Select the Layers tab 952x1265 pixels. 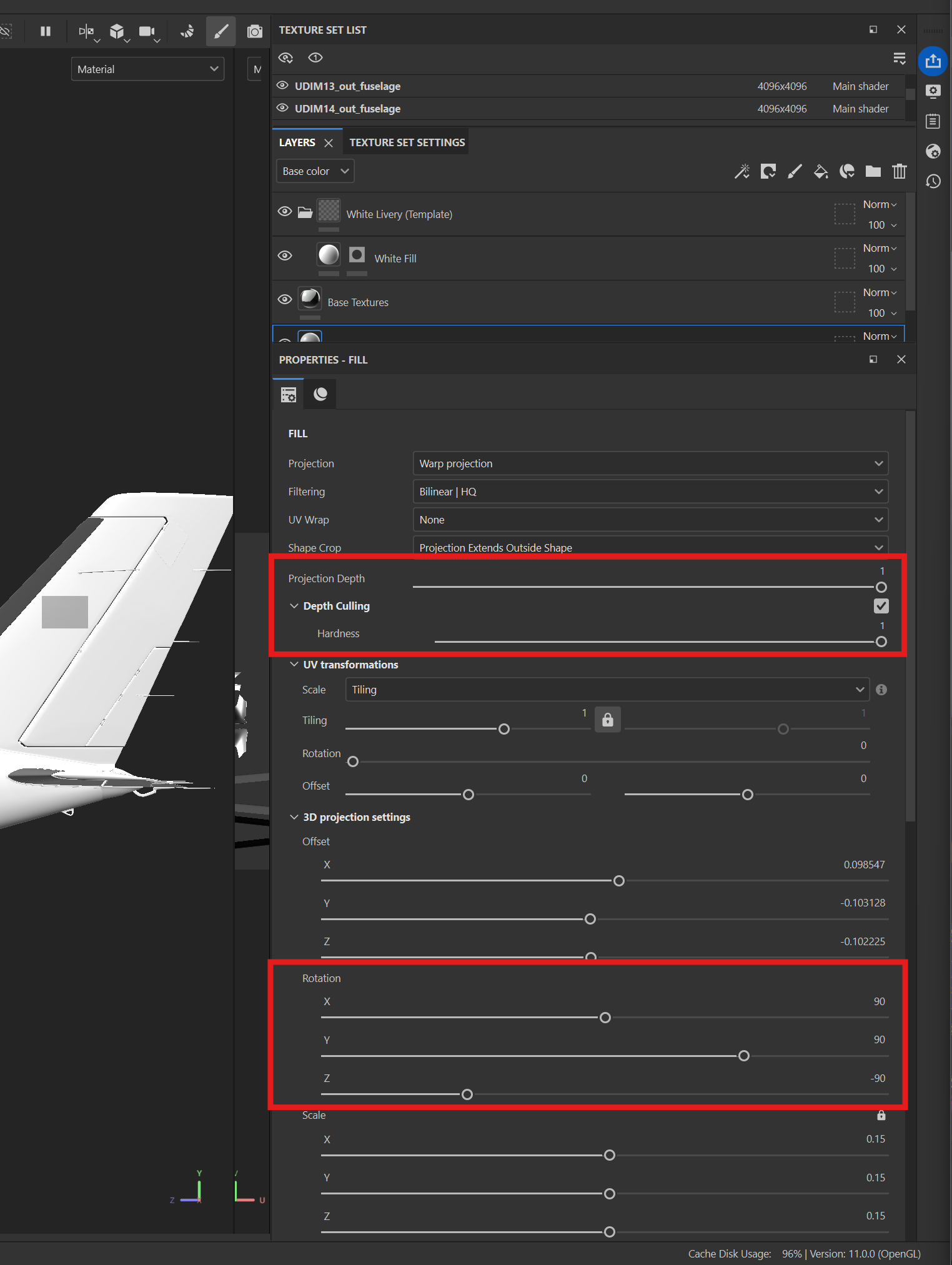pyautogui.click(x=297, y=142)
